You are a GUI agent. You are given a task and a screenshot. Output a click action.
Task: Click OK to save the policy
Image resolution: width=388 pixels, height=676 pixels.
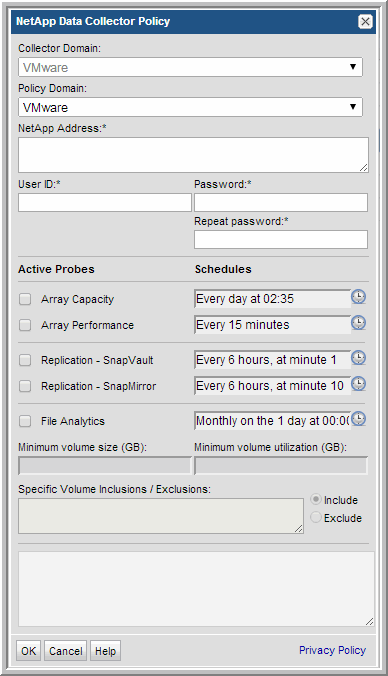pyautogui.click(x=28, y=651)
